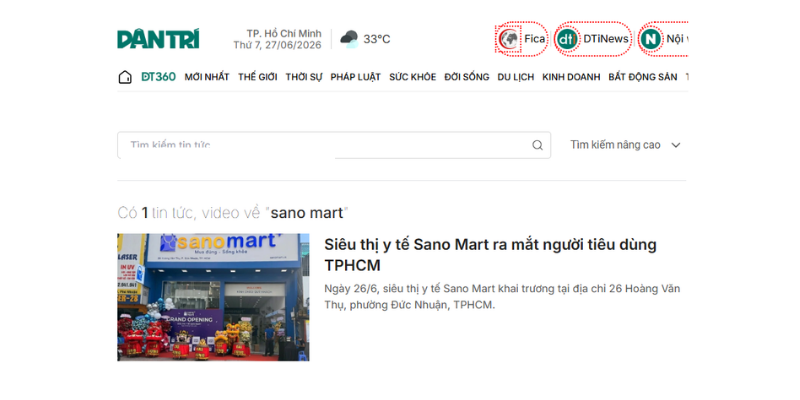
Task: Click the article summary about 26 Hoàng Văn Thụ
Action: pos(503,297)
